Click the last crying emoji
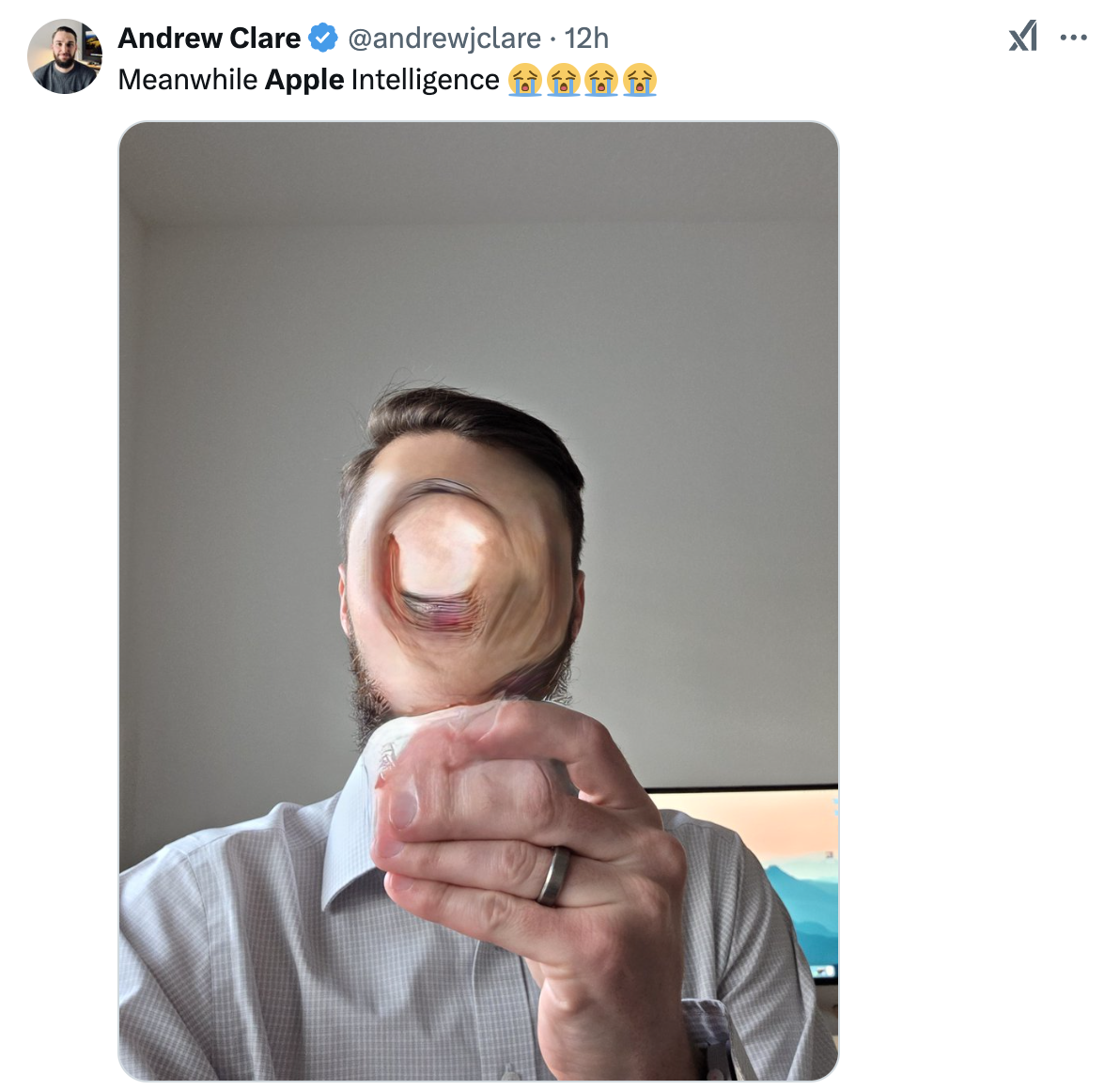This screenshot has width=1120, height=1090. pyautogui.click(x=639, y=79)
